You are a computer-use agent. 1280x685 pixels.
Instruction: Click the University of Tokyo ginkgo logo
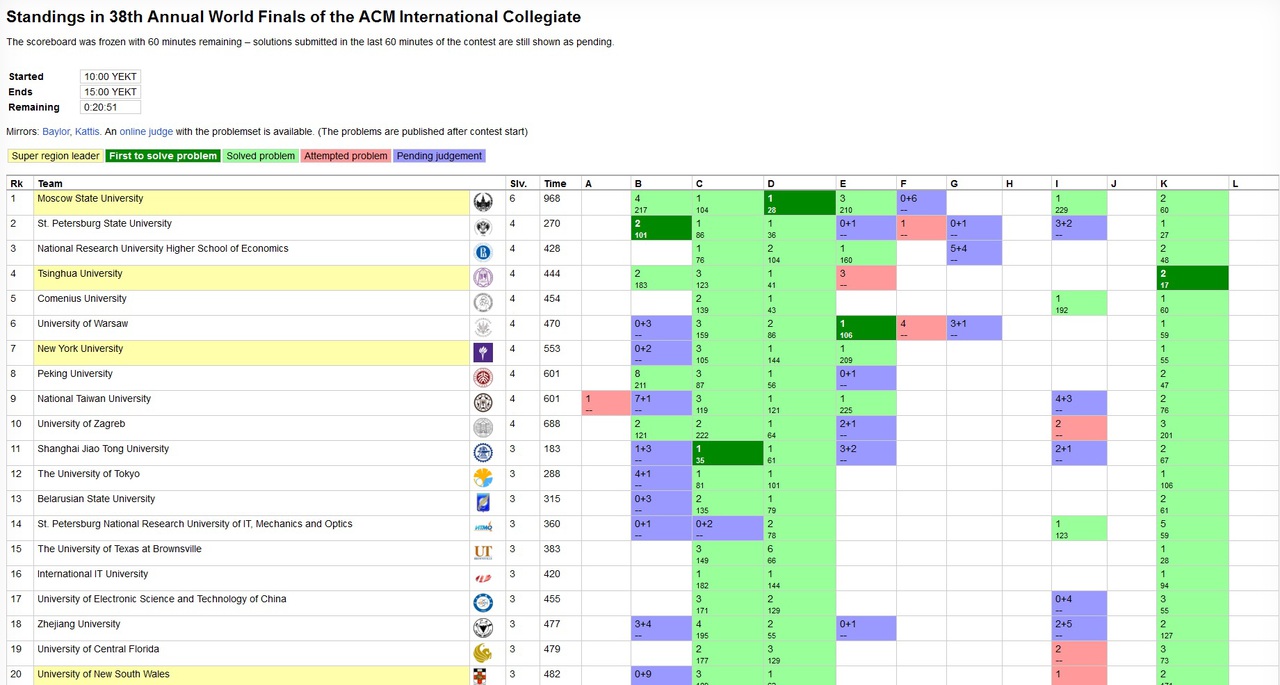(x=483, y=478)
